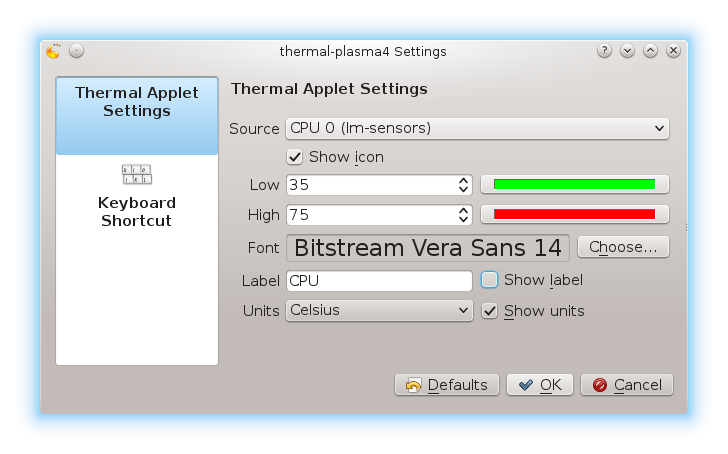Image resolution: width=728 pixels, height=454 pixels.
Task: Click the Source label text
Action: [x=254, y=129]
